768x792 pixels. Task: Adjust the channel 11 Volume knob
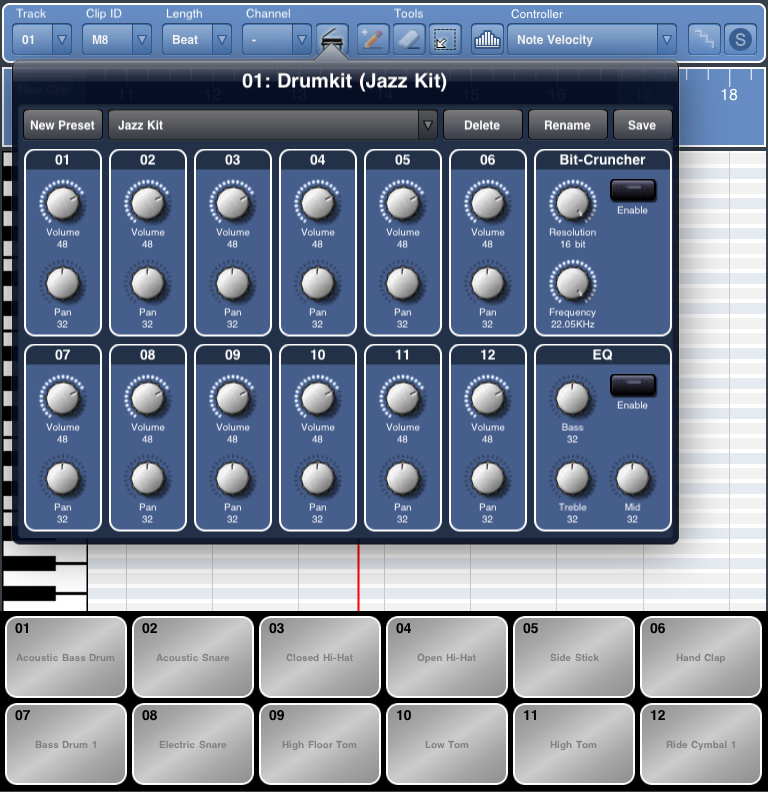coord(403,398)
